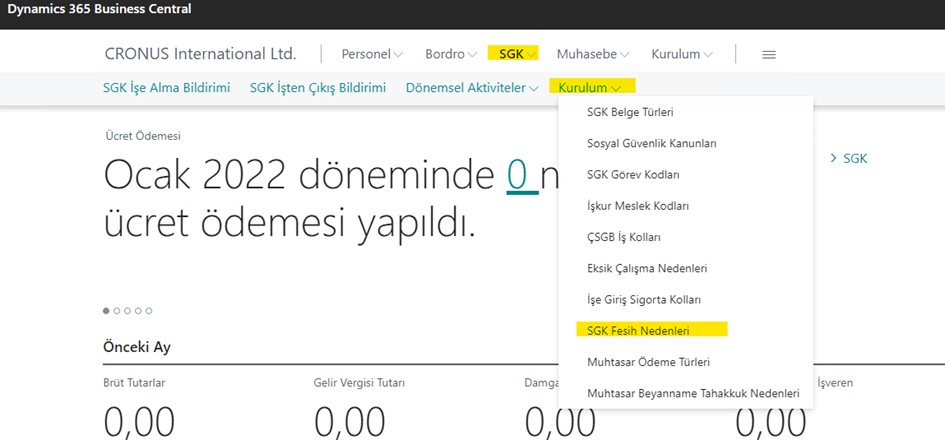Expand the Muhasebe menu
This screenshot has height=440, width=945.
[593, 54]
